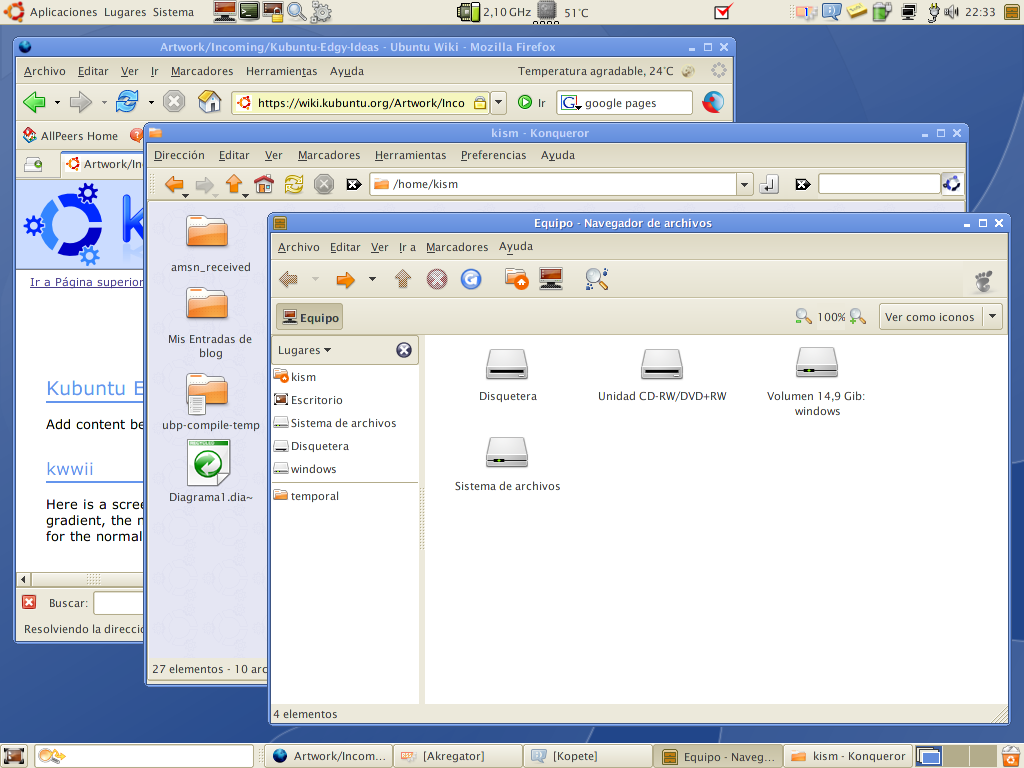
Task: Switch to Kopete in the taskbar
Action: 588,756
